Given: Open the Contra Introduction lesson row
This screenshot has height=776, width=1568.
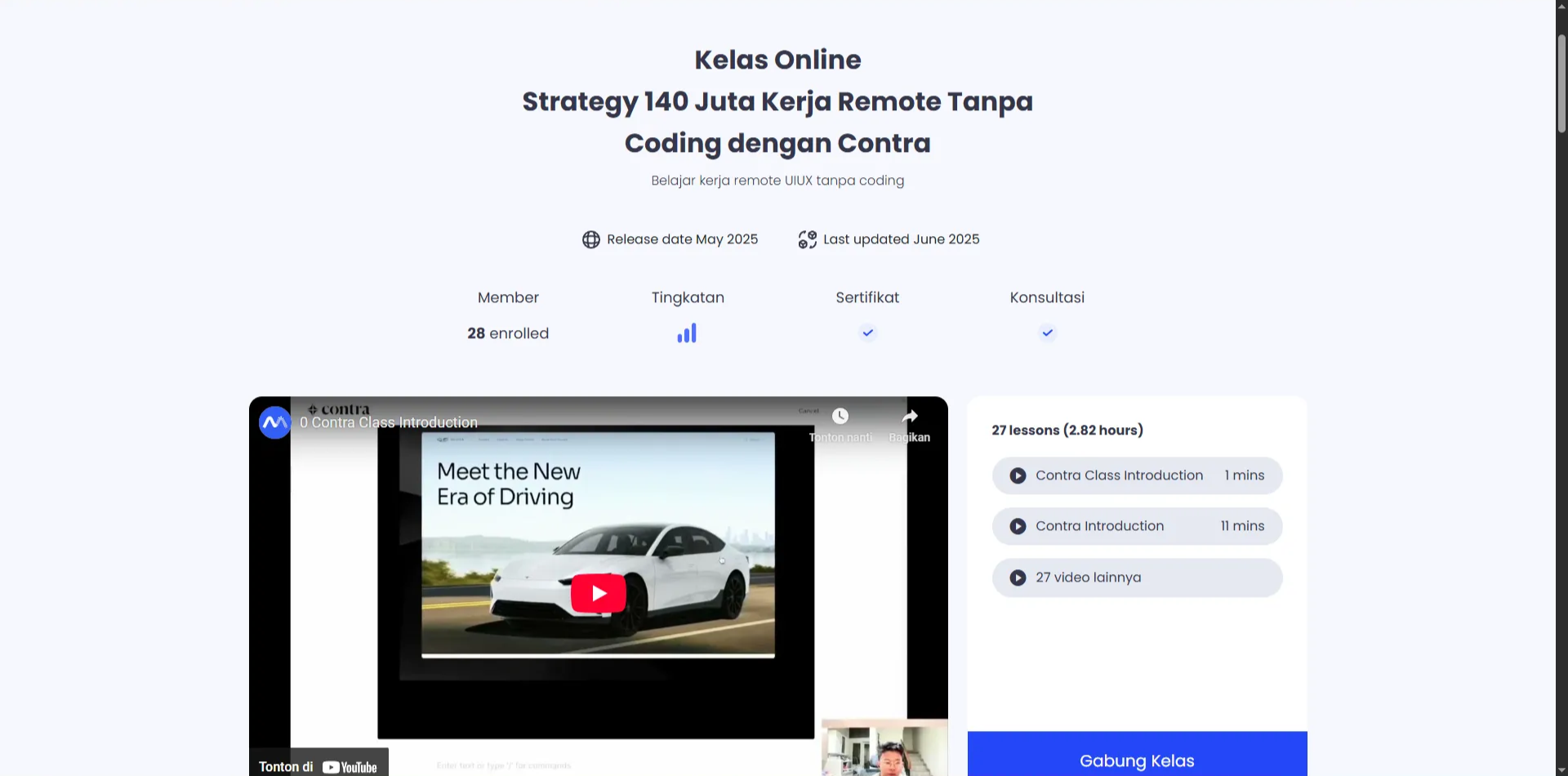Looking at the screenshot, I should (1137, 526).
